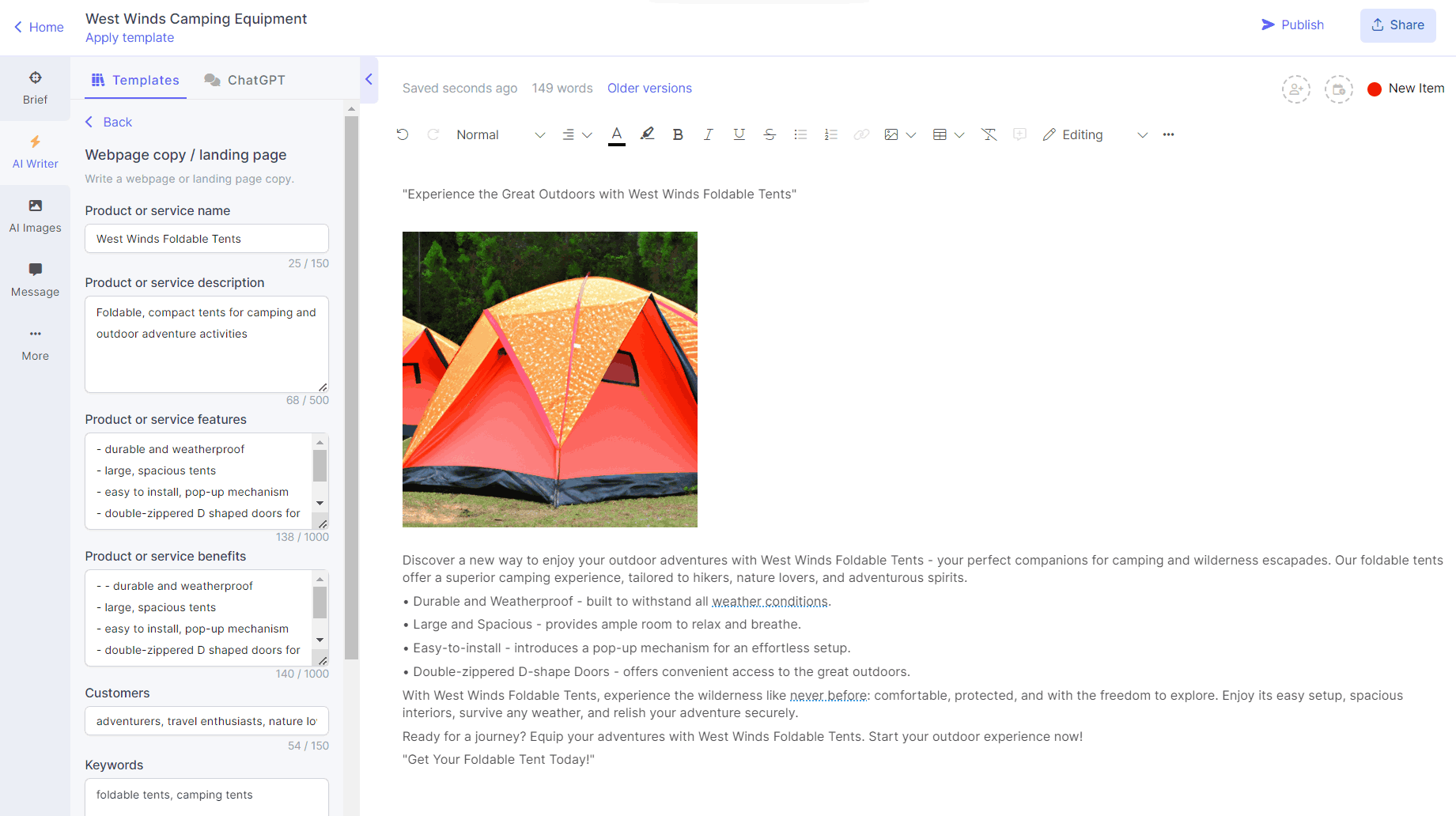
Task: Click the set due date icon
Action: 1338,89
